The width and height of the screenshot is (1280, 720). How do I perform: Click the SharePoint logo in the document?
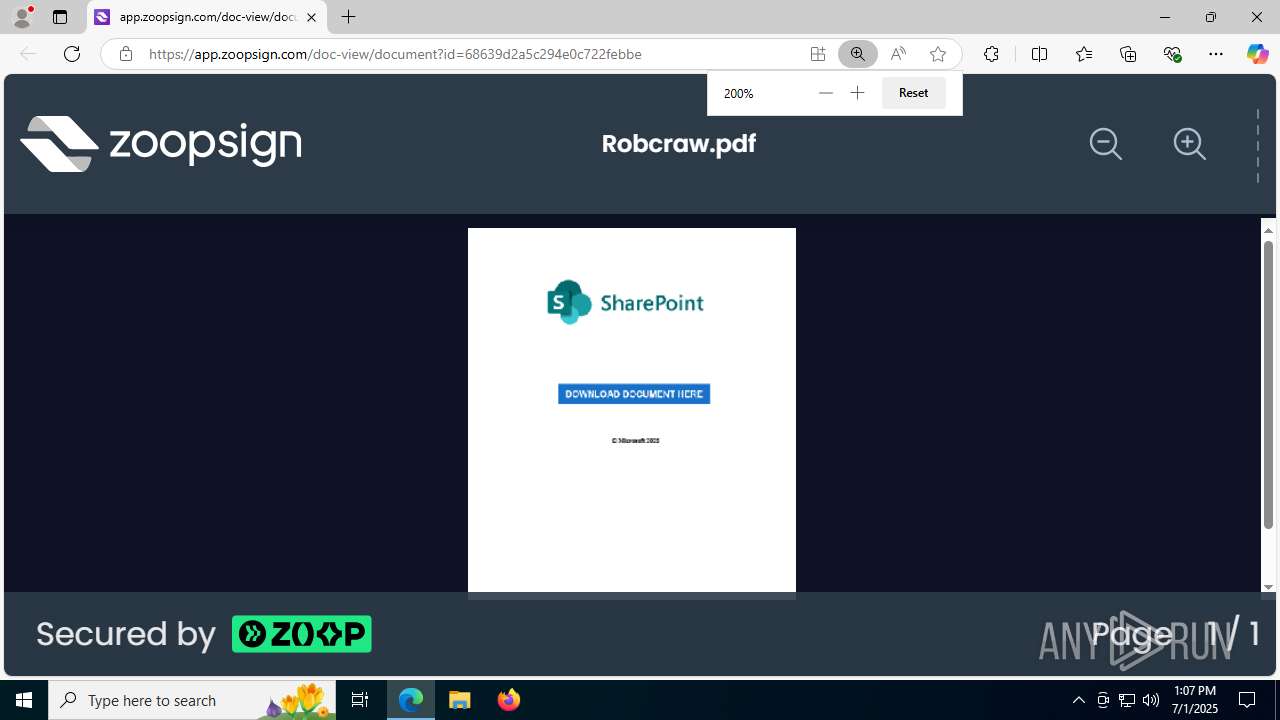coord(625,302)
